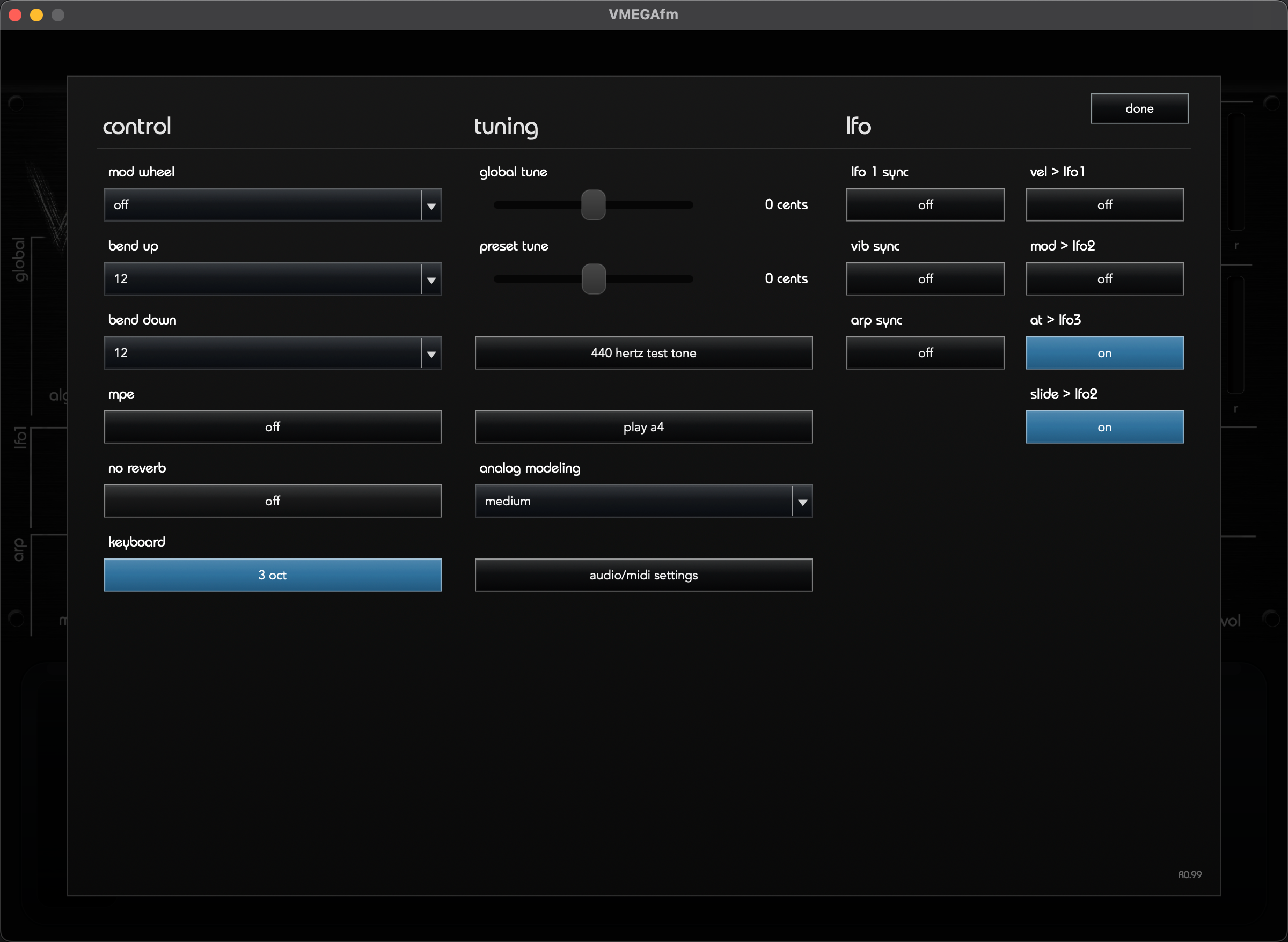The width and height of the screenshot is (1288, 942).
Task: Toggle the mpe off button
Action: [273, 427]
